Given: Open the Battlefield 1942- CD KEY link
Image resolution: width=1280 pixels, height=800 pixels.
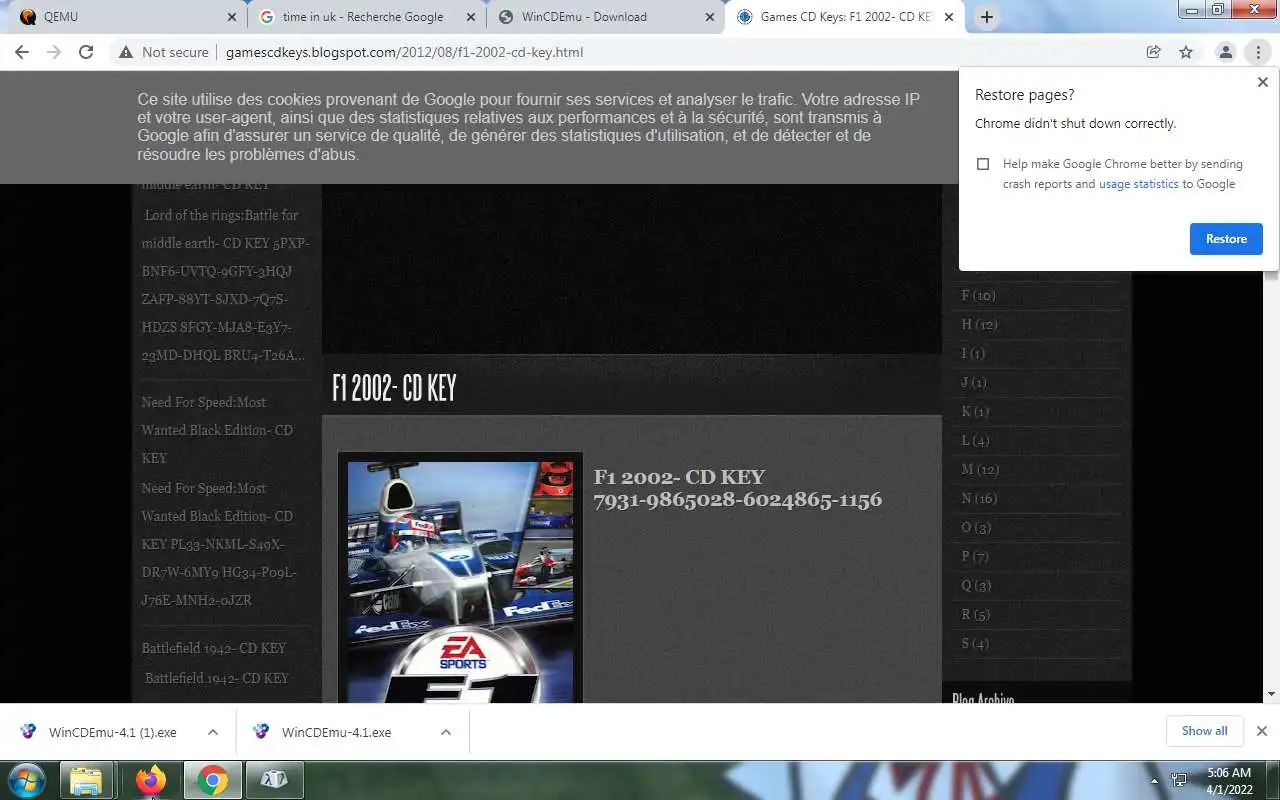Looking at the screenshot, I should (214, 648).
